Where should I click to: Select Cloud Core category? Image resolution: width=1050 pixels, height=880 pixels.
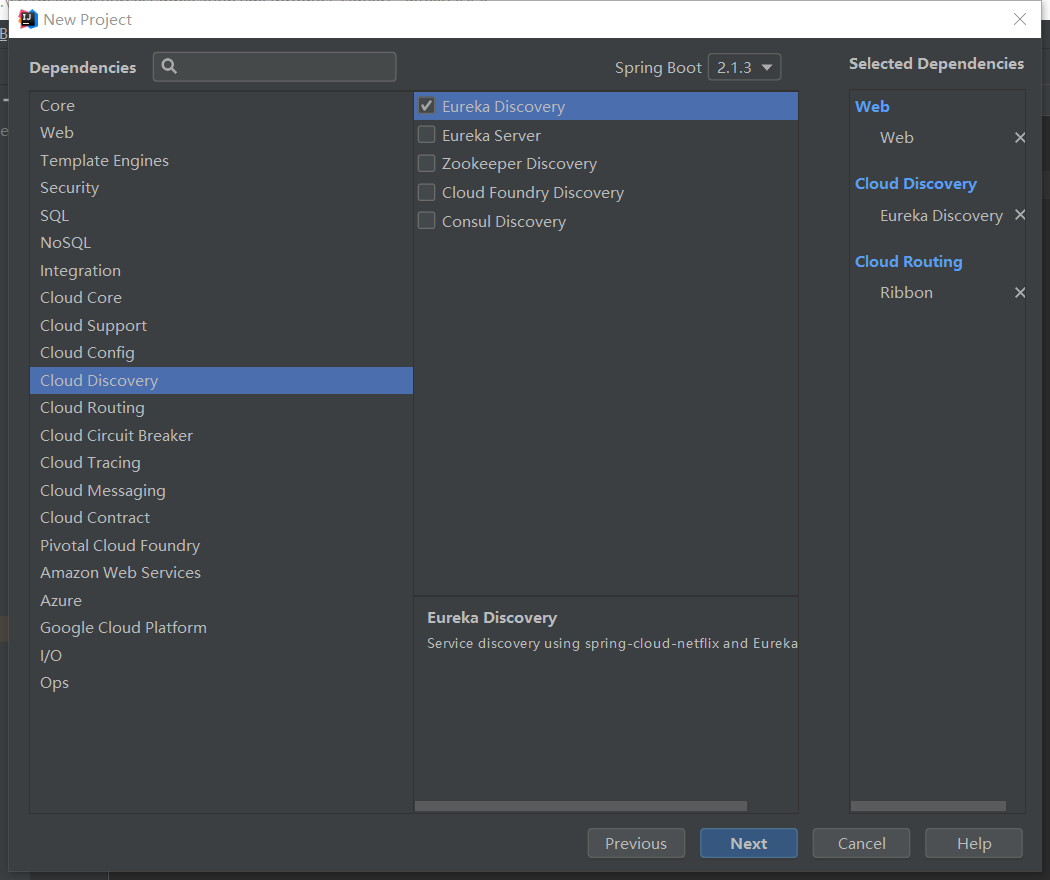pos(222,297)
